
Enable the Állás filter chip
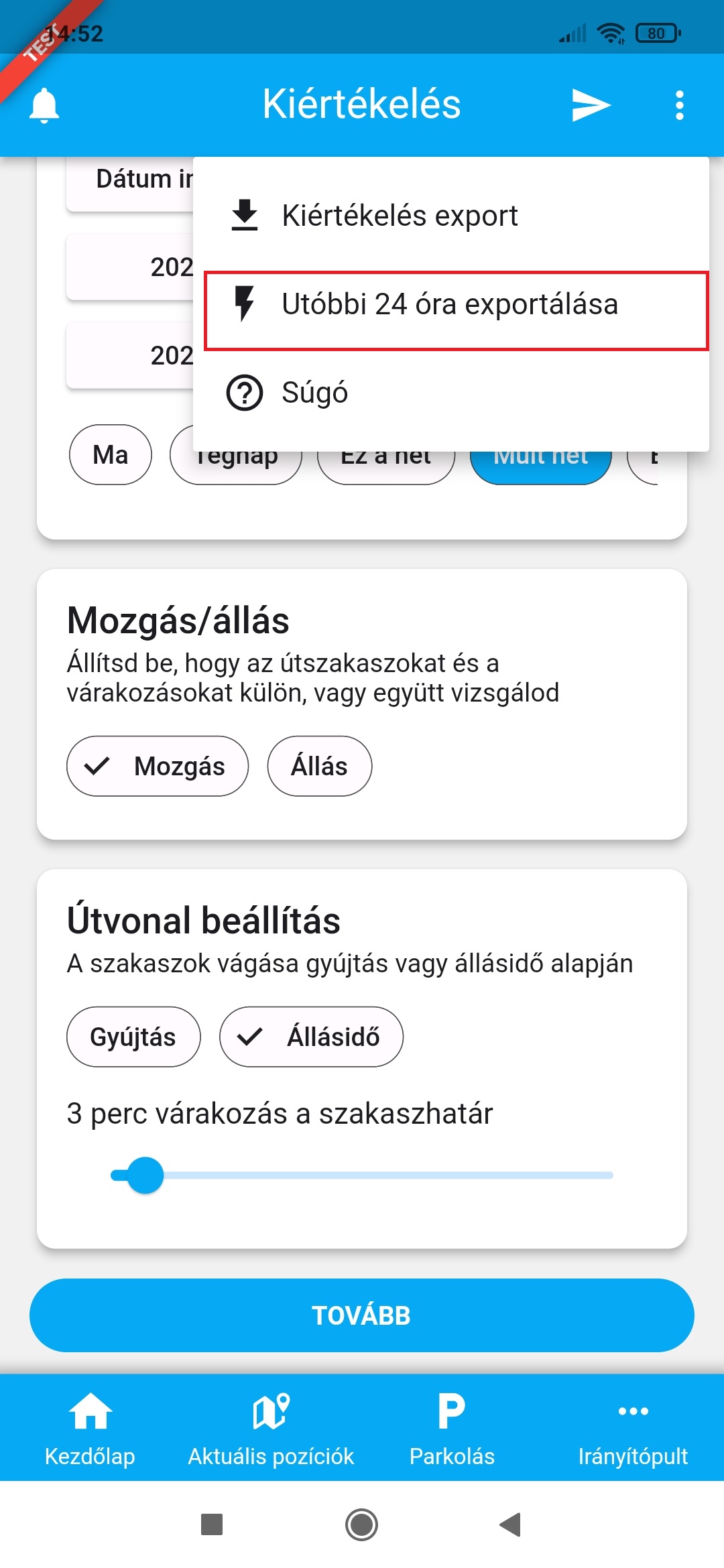pos(319,766)
